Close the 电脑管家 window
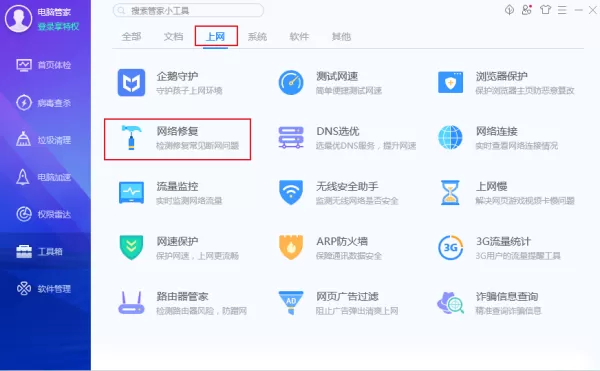Image resolution: width=600 pixels, height=371 pixels. coord(593,10)
